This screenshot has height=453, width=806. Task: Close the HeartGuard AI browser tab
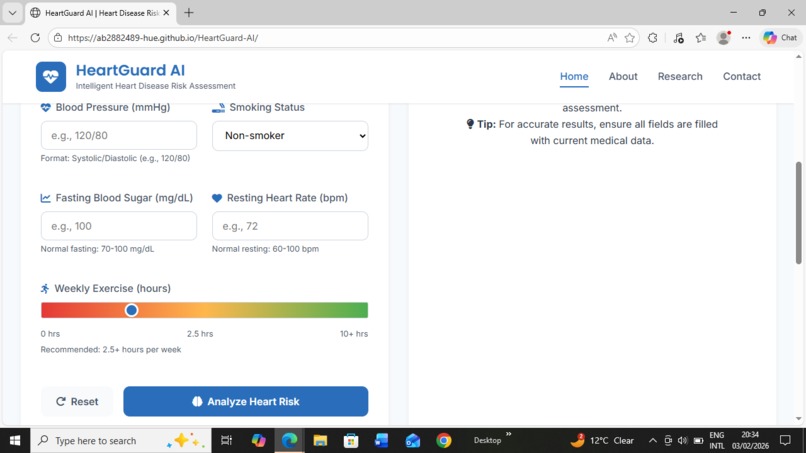pyautogui.click(x=166, y=13)
